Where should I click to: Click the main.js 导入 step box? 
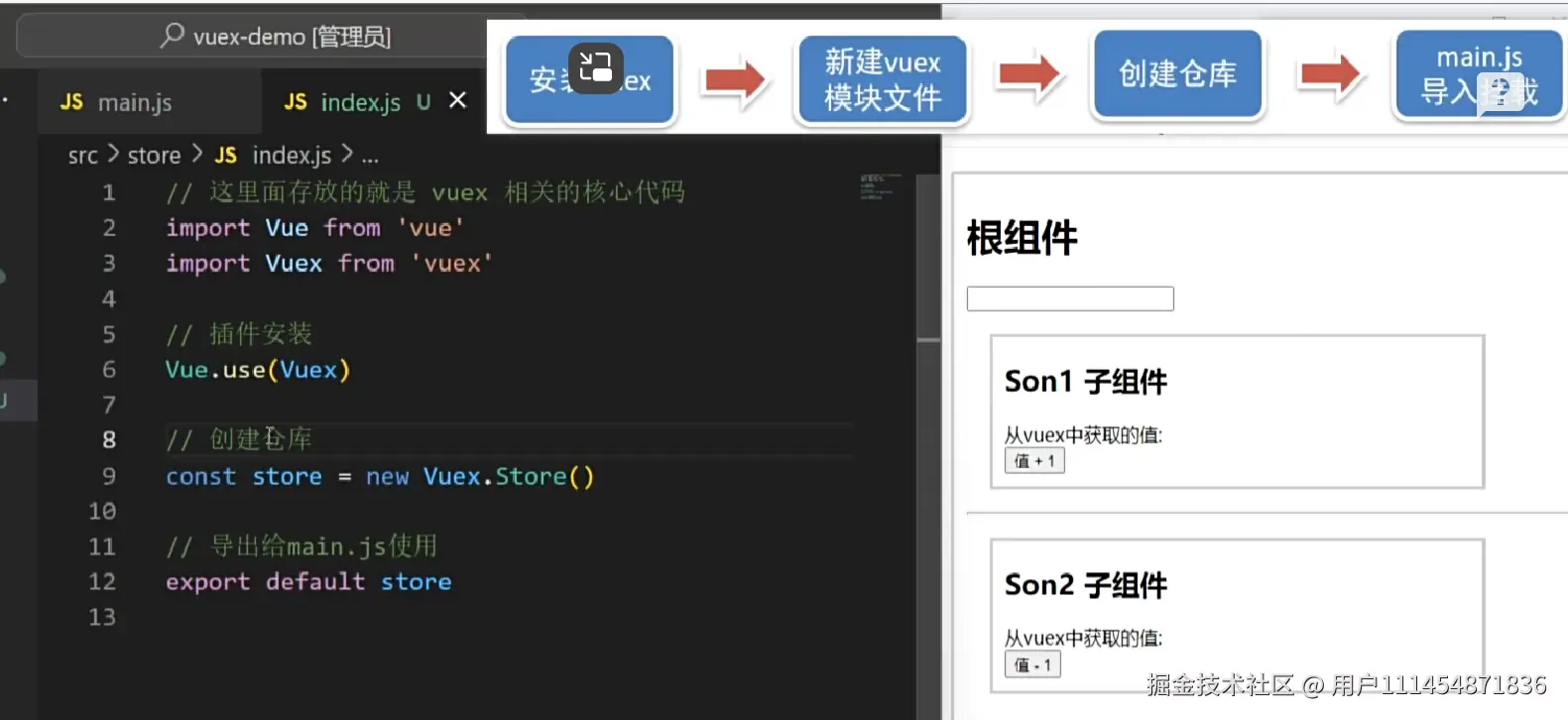1479,74
